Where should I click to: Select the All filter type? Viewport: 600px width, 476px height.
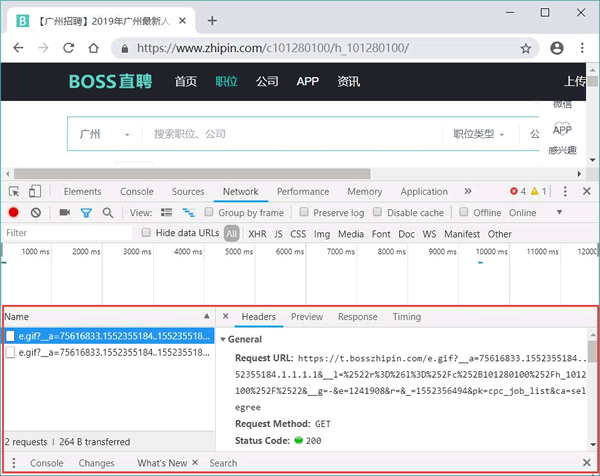tap(232, 234)
